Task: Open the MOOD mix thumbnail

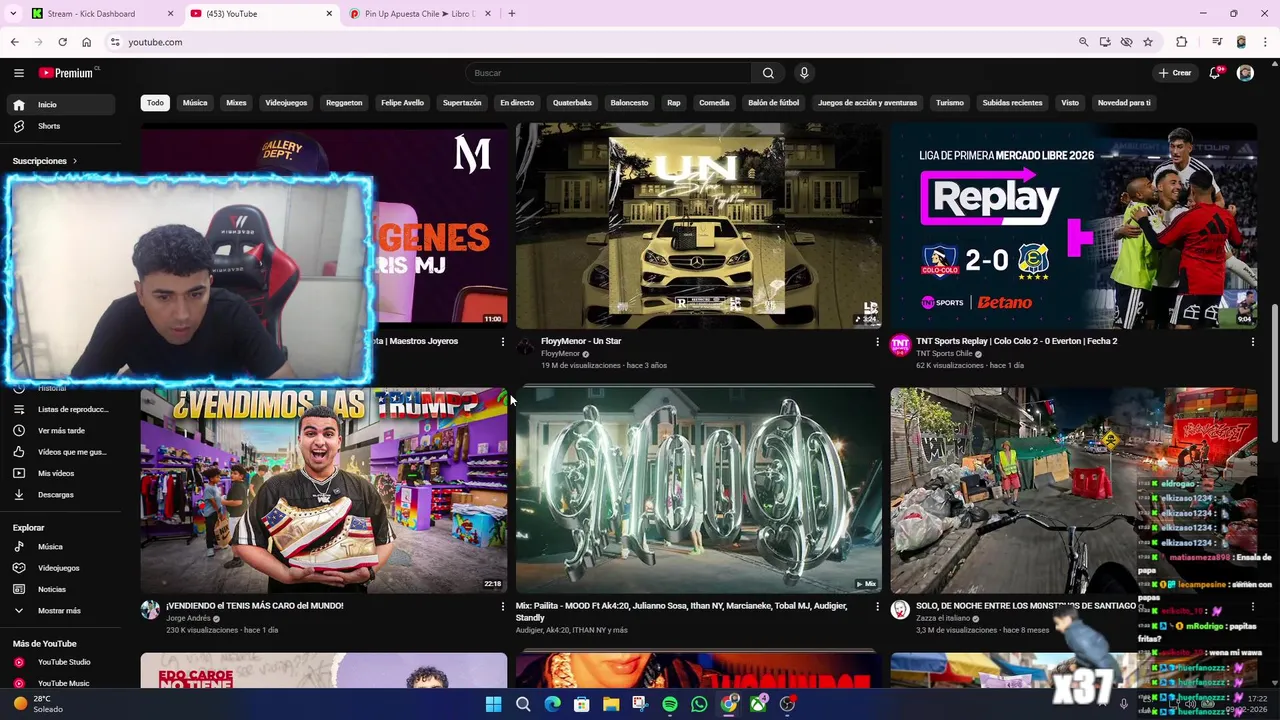Action: click(x=698, y=490)
